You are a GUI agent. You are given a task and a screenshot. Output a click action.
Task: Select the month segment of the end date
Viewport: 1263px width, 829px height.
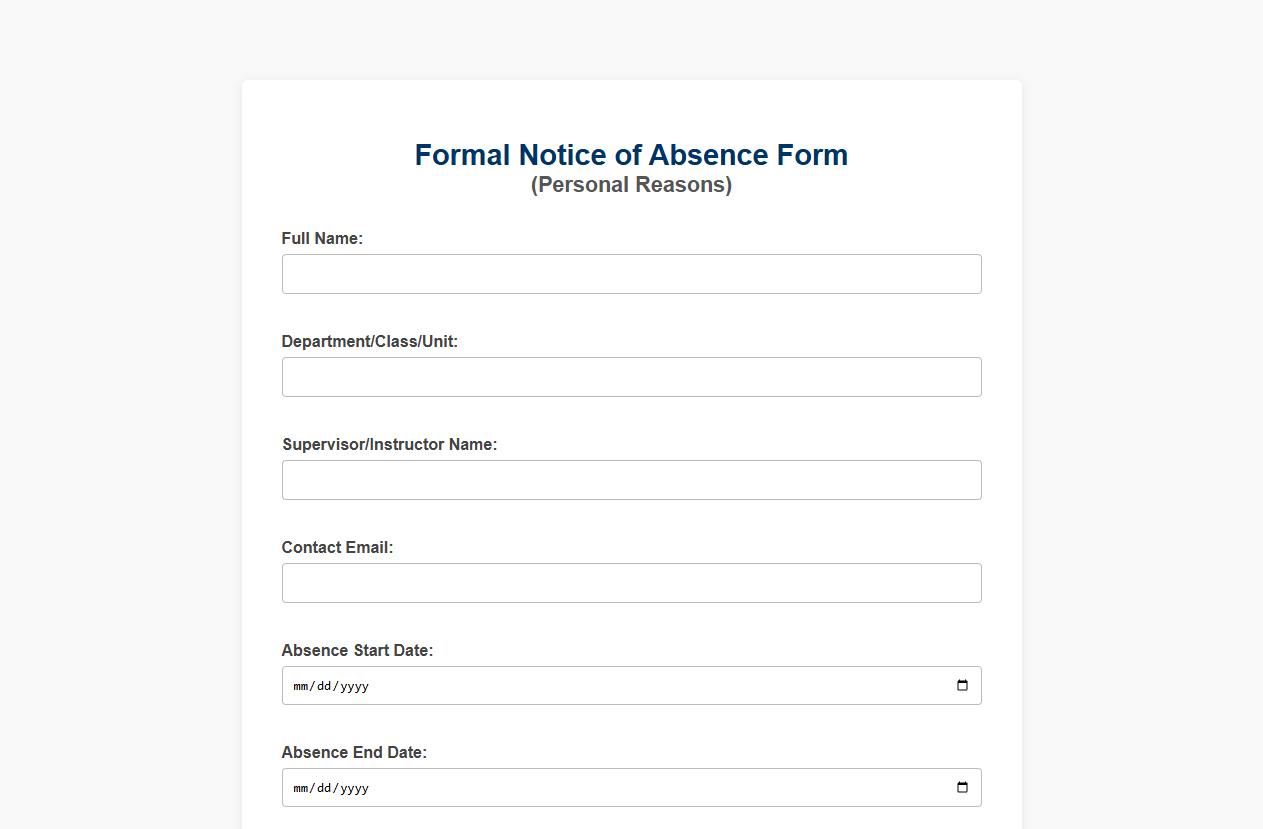click(300, 787)
